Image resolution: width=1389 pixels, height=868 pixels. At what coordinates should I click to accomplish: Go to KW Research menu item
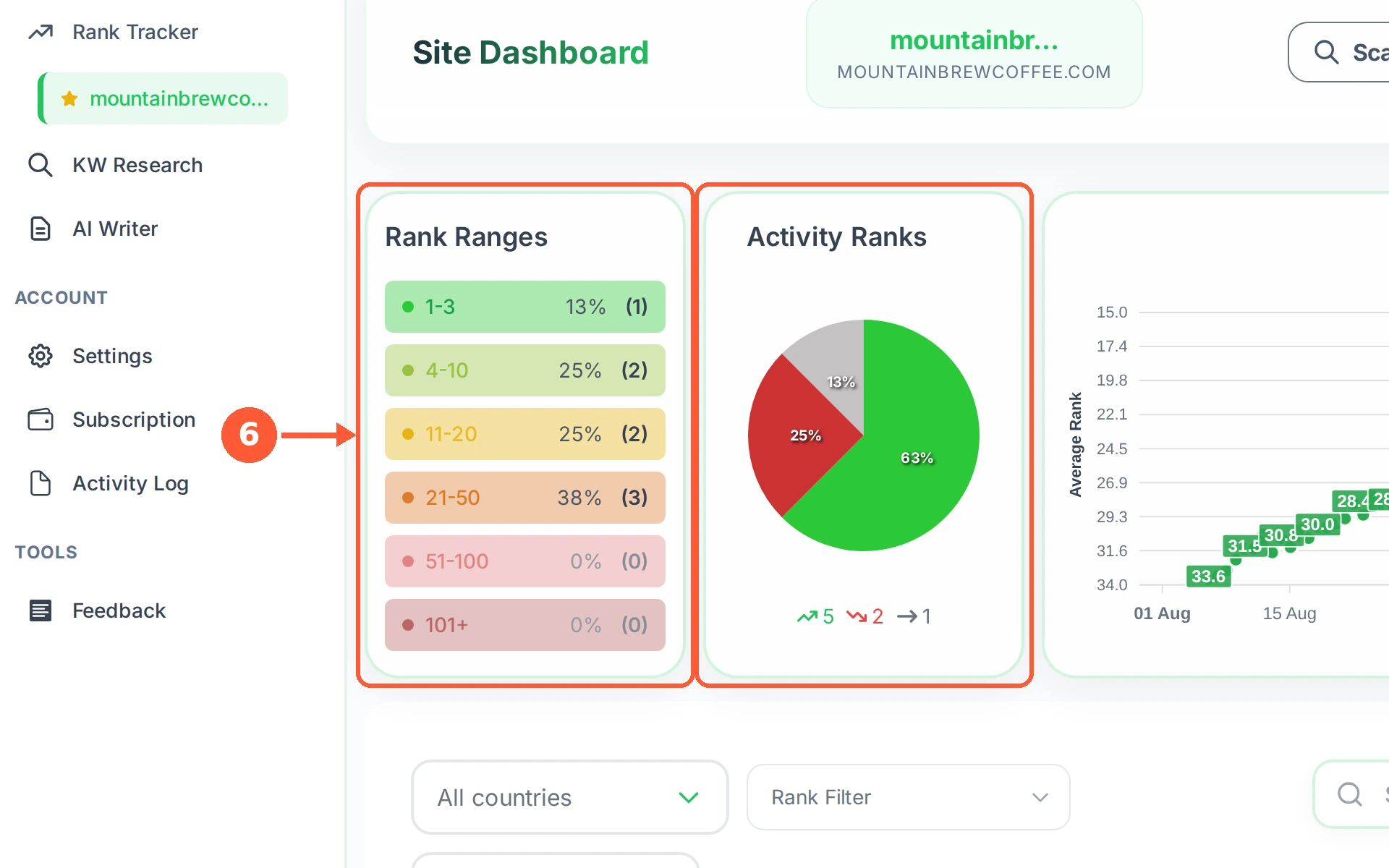pyautogui.click(x=137, y=165)
